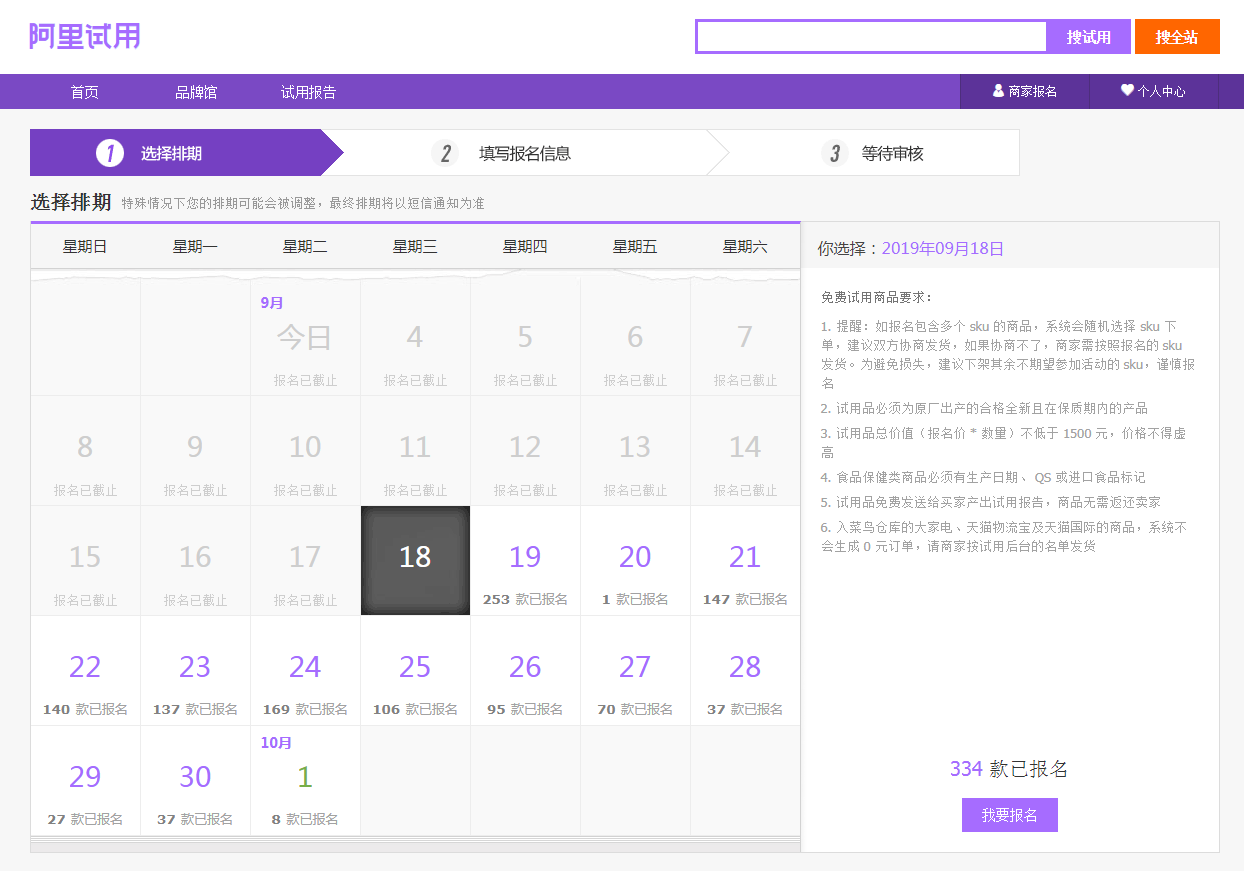Viewport: 1244px width, 871px height.
Task: Focus the search input field
Action: click(x=871, y=37)
